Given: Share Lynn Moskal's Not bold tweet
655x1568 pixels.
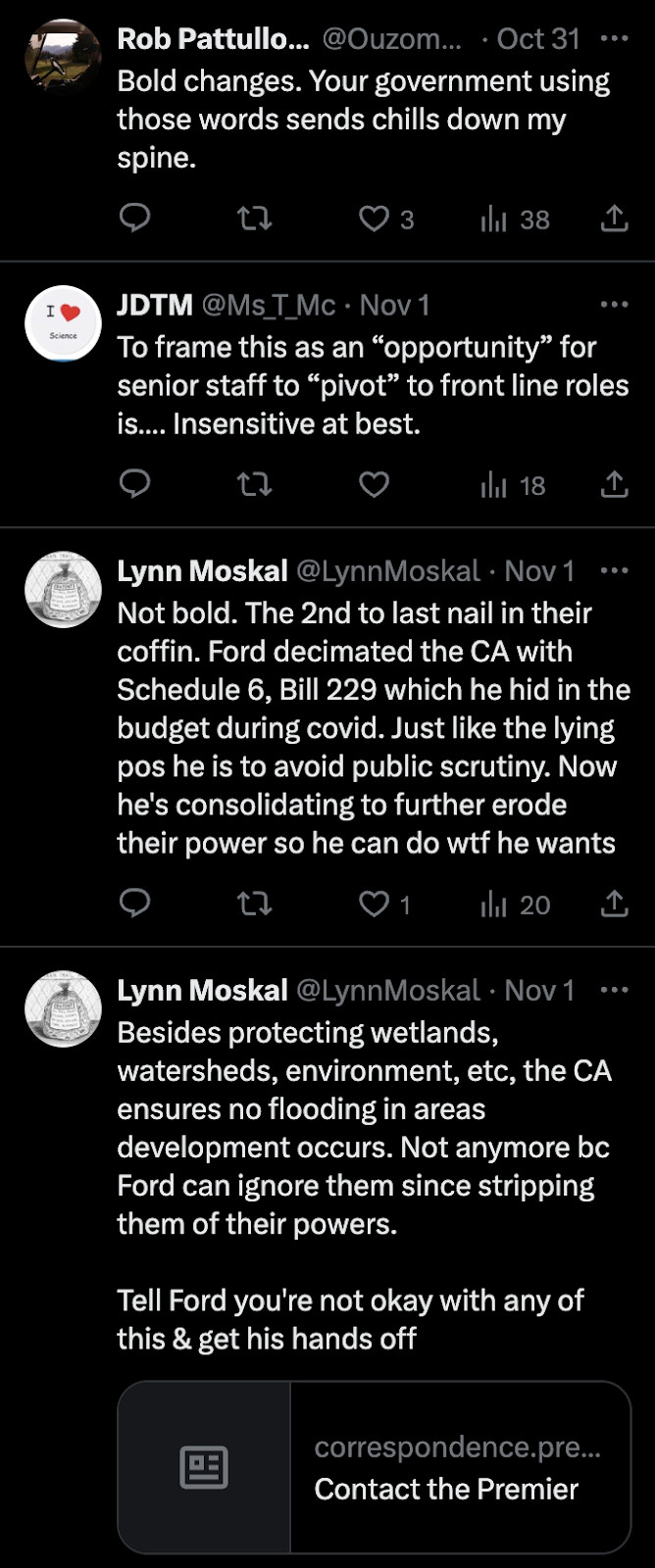Looking at the screenshot, I should coord(614,903).
